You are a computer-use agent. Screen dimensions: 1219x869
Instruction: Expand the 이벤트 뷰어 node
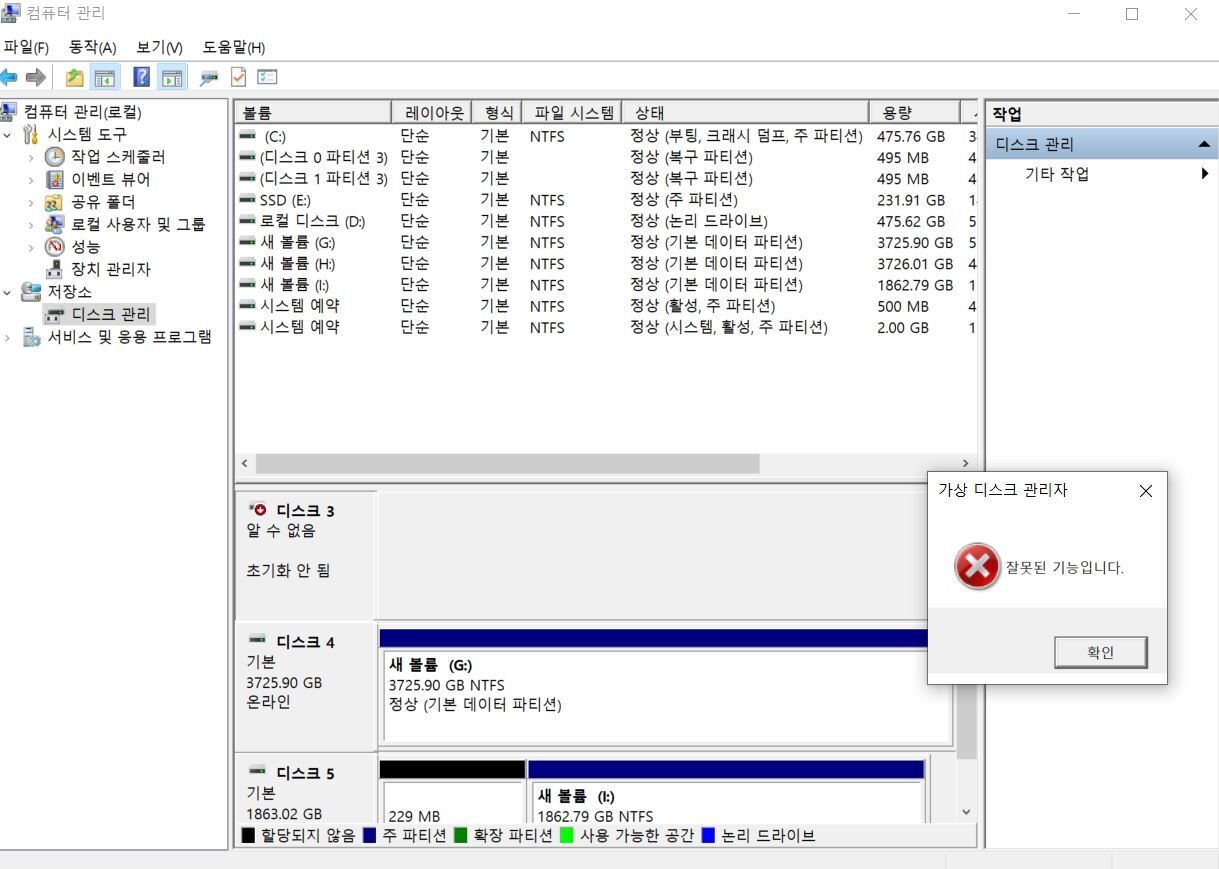(31, 179)
